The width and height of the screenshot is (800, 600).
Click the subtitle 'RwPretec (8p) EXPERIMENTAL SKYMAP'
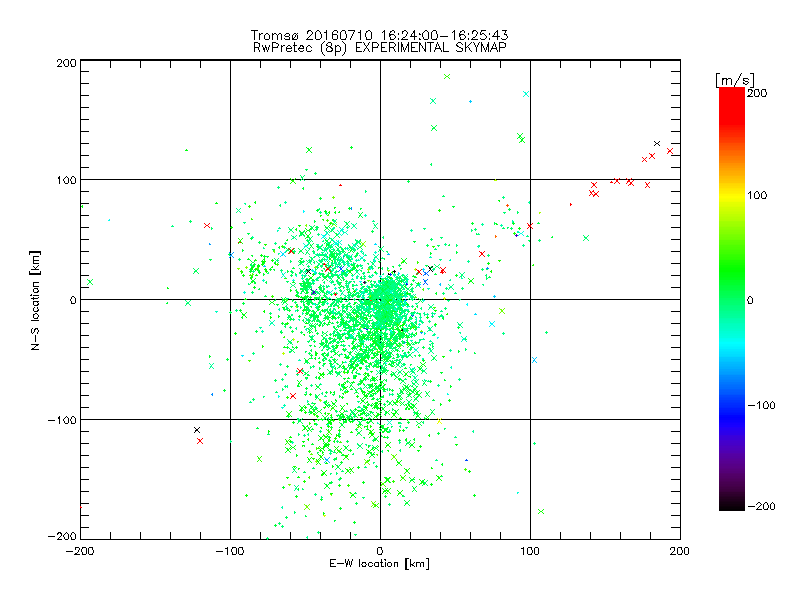point(380,48)
